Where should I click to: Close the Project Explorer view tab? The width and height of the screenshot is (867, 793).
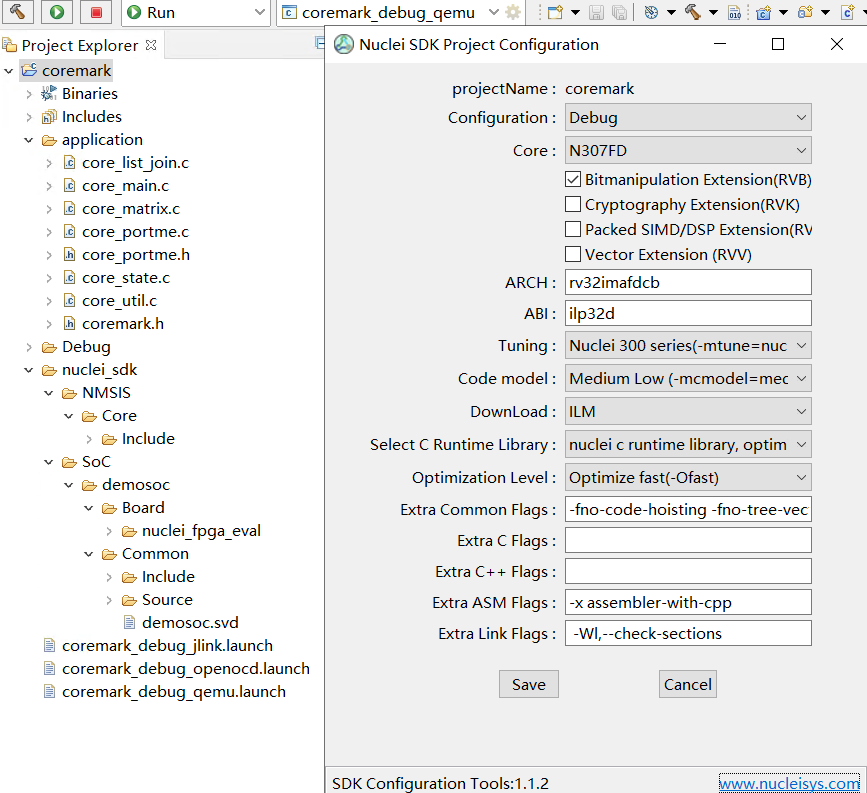pyautogui.click(x=151, y=45)
